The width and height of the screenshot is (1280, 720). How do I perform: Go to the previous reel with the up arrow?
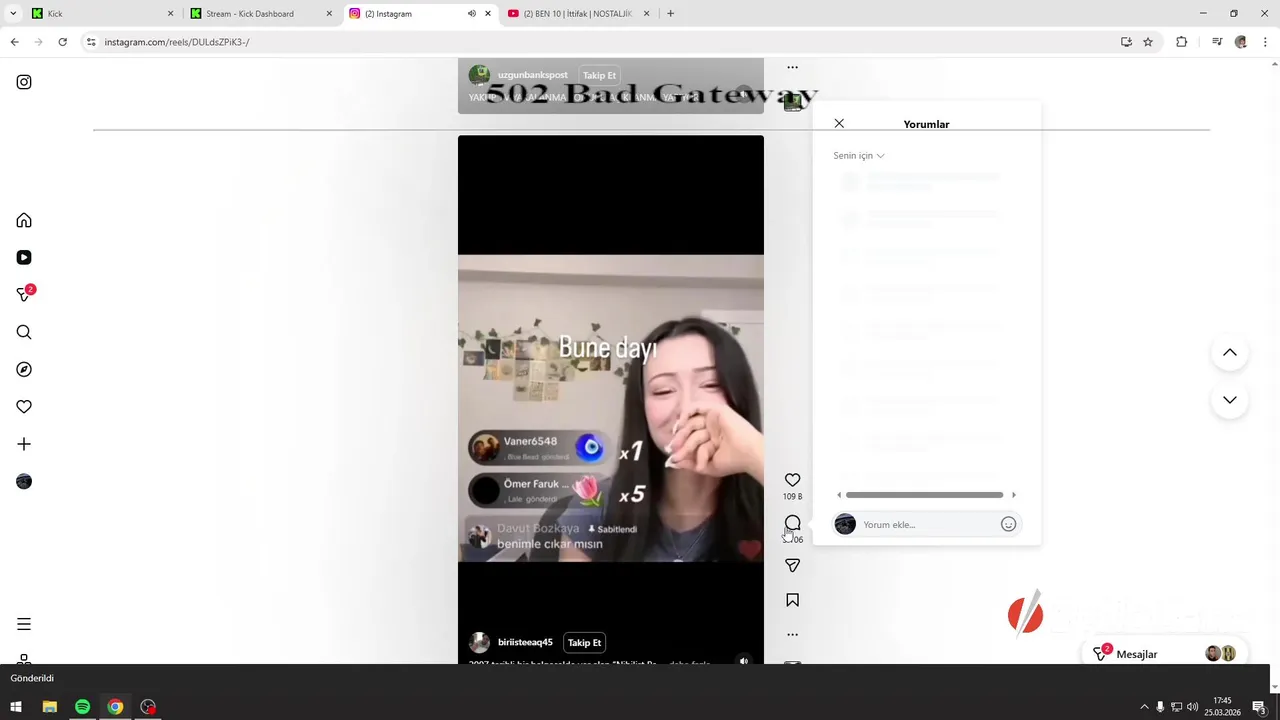click(1230, 352)
